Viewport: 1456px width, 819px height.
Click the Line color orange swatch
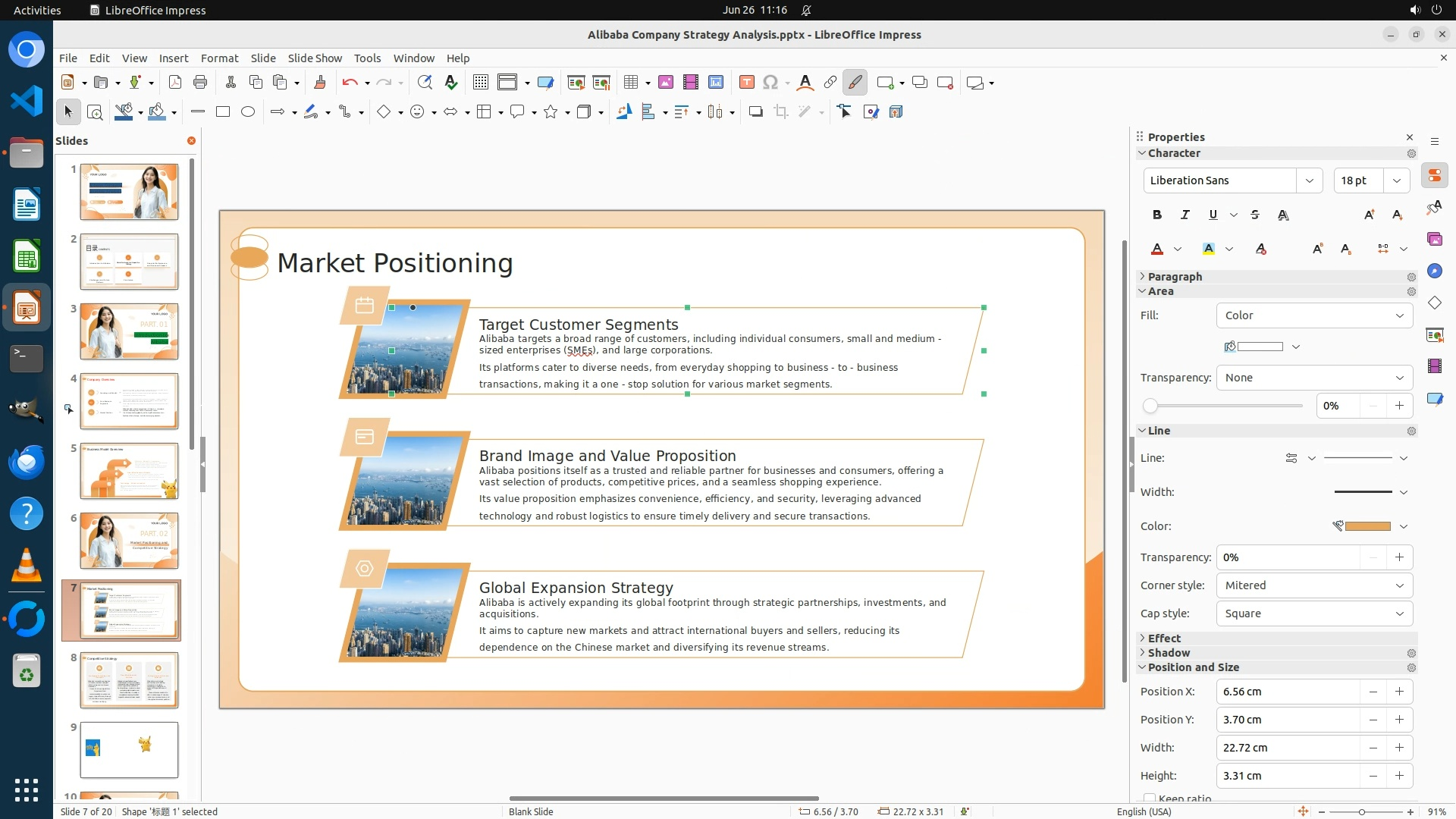tap(1367, 526)
